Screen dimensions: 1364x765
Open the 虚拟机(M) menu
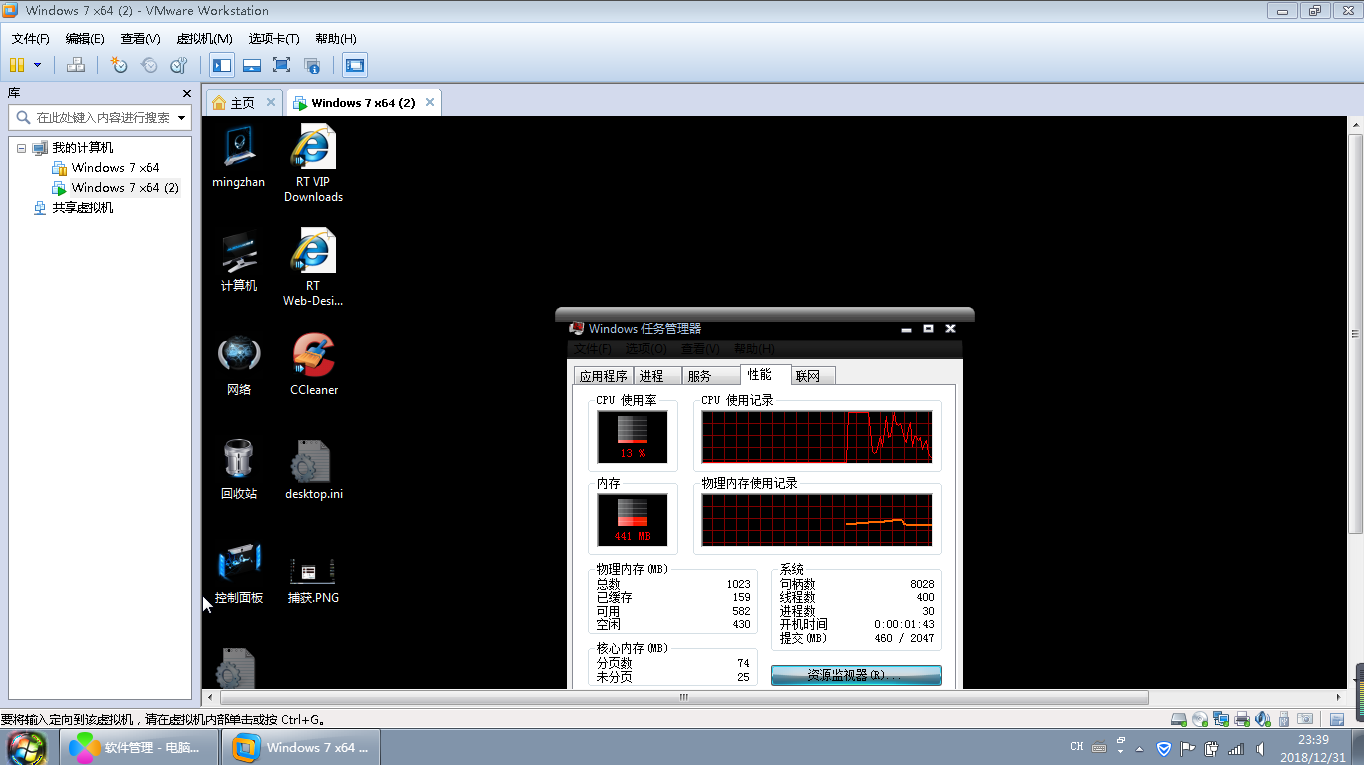click(204, 39)
